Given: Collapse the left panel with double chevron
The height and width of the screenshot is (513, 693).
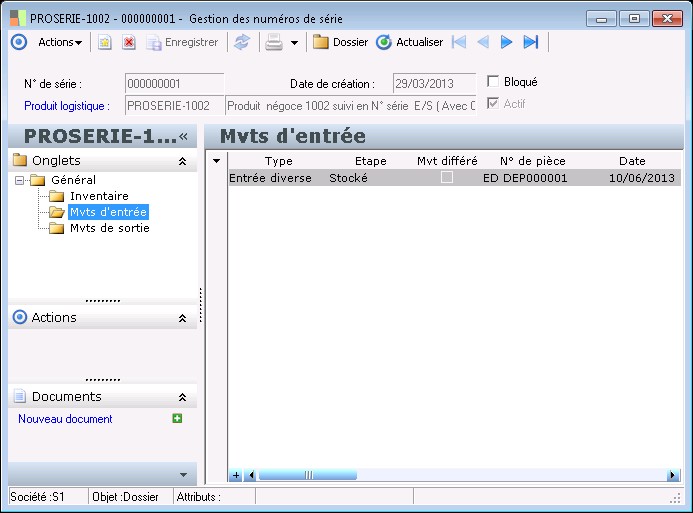Looking at the screenshot, I should [183, 136].
